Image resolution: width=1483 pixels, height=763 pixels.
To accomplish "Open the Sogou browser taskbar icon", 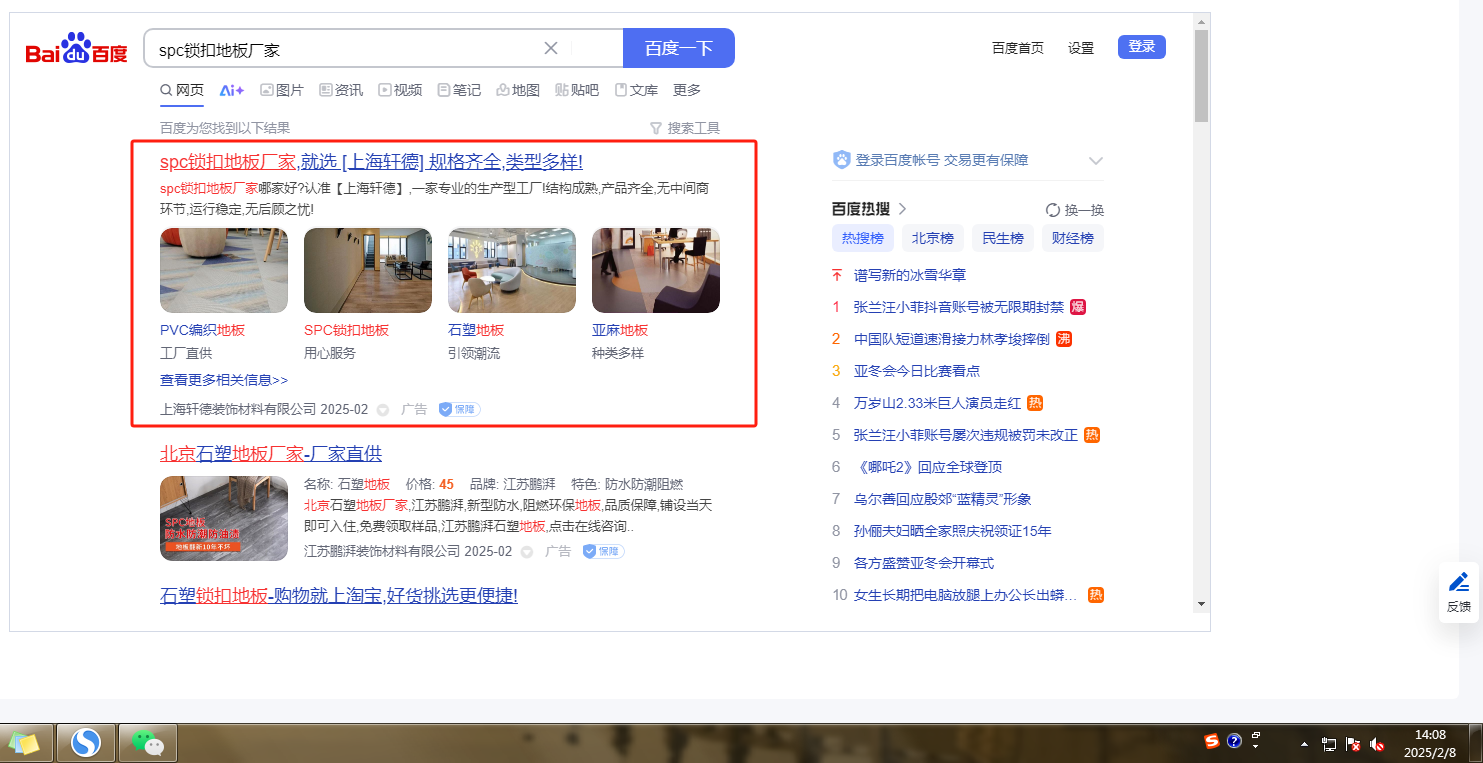I will click(87, 743).
